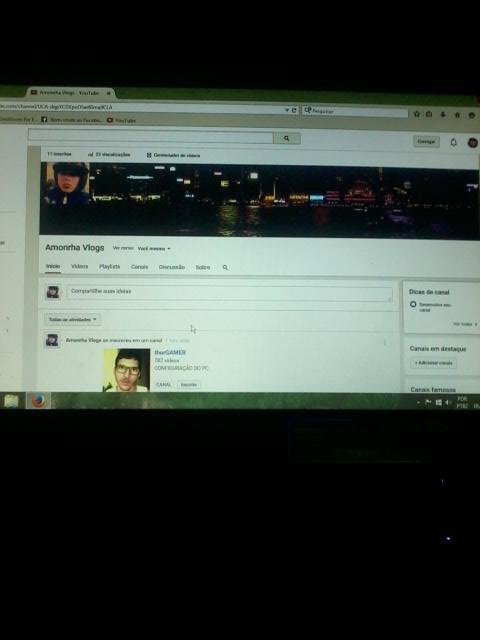Click the Firefox icon in the taskbar

click(38, 401)
